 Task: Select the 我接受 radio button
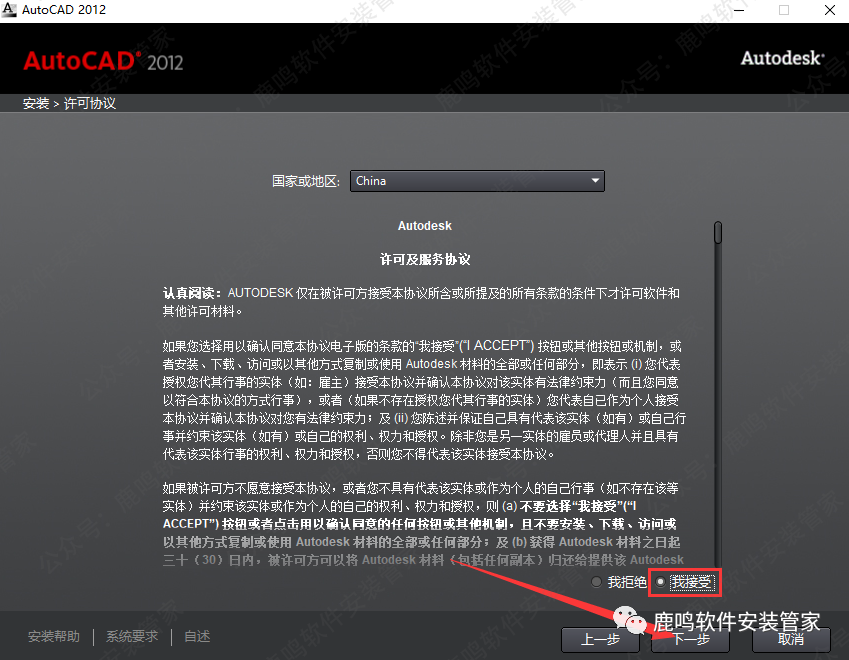661,581
